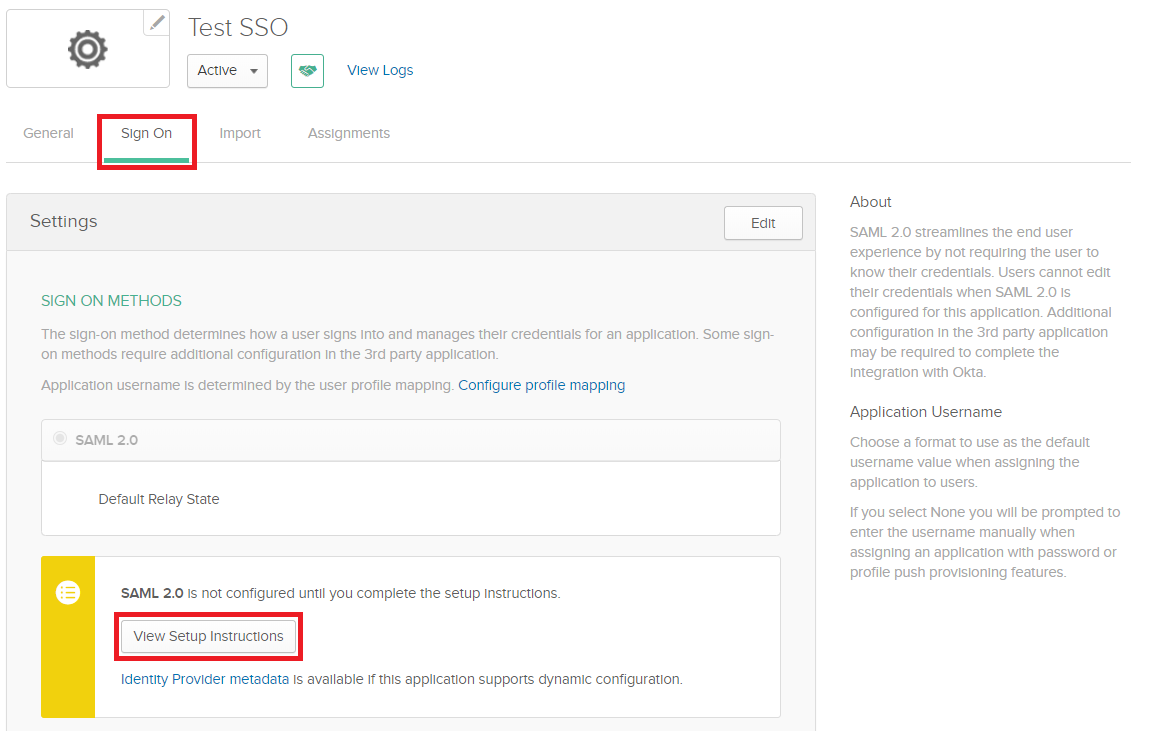The height and width of the screenshot is (731, 1149).
Task: Click the Application Username heading
Action: click(x=926, y=412)
